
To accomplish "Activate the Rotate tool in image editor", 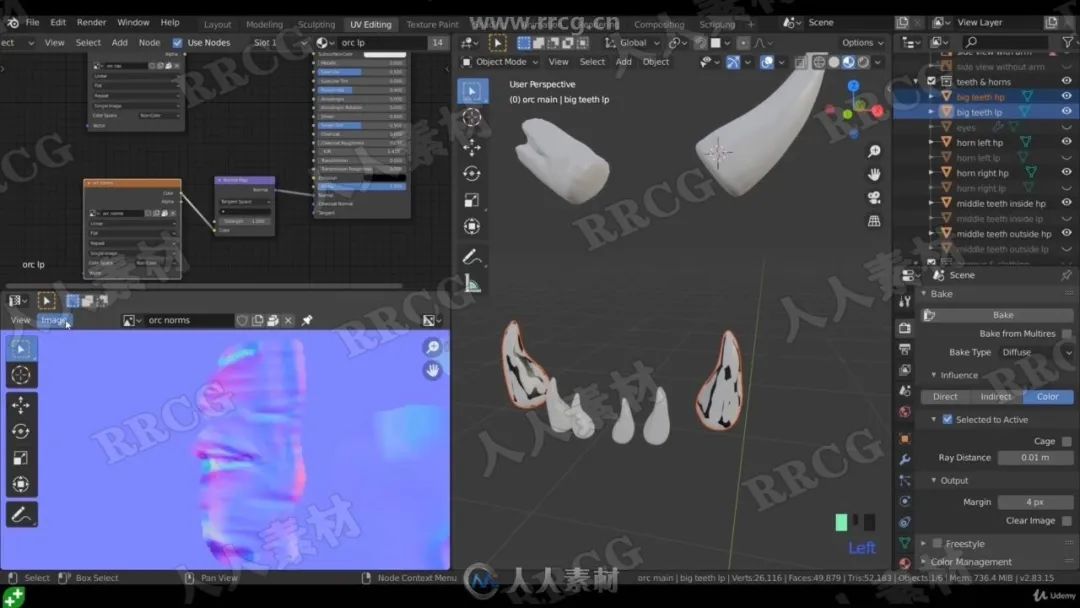I will 21,432.
